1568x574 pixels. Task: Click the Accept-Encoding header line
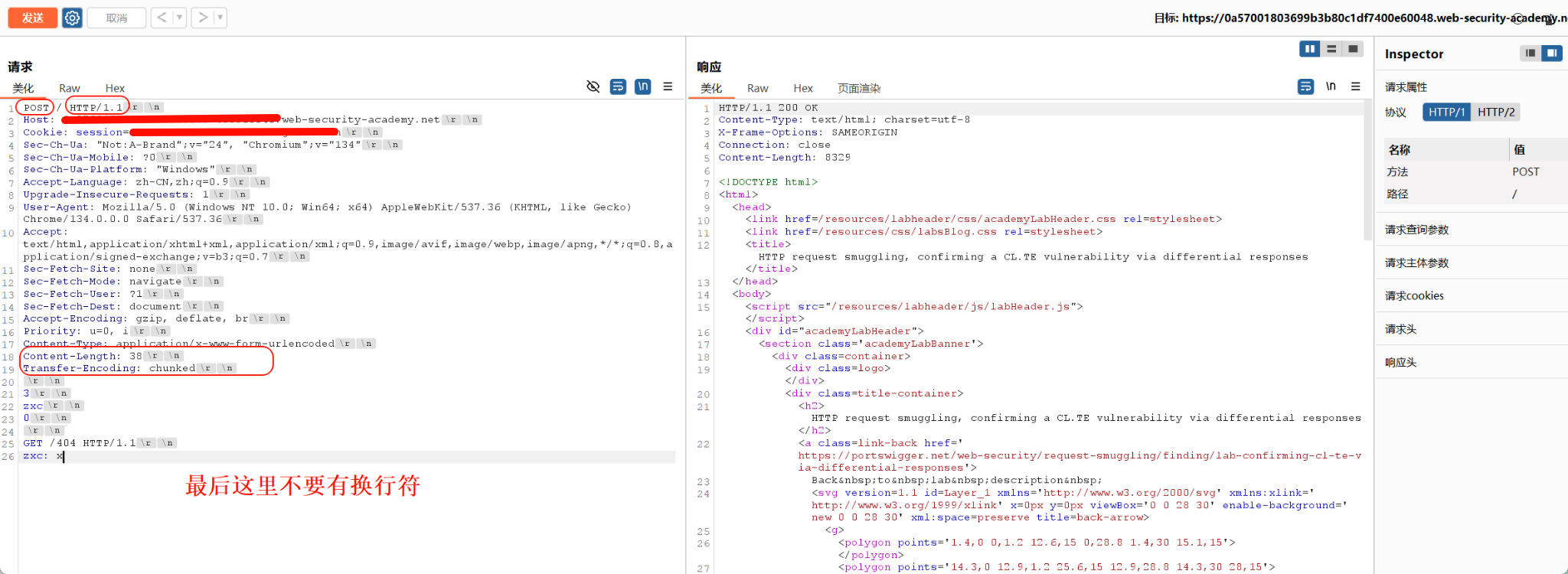click(136, 318)
